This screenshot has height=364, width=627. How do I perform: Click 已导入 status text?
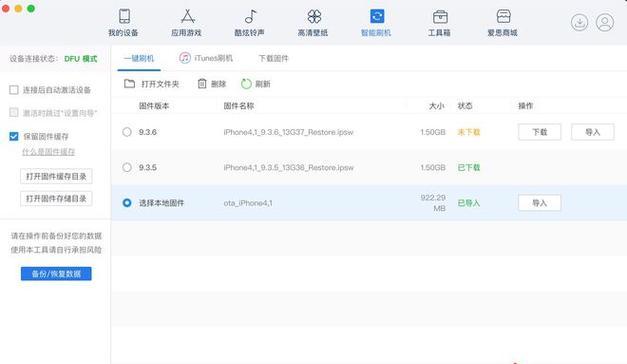click(x=469, y=203)
